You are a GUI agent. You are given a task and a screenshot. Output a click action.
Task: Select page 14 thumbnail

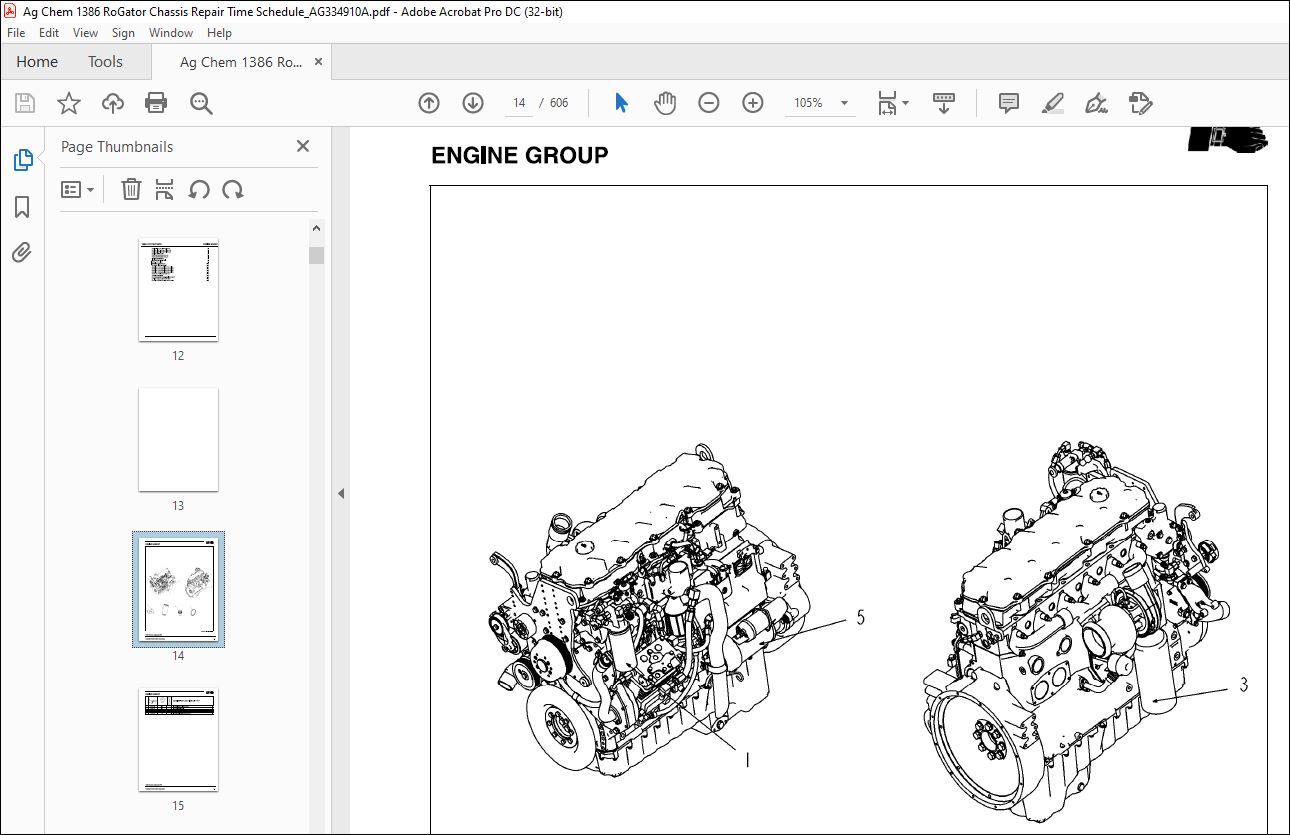click(x=178, y=590)
